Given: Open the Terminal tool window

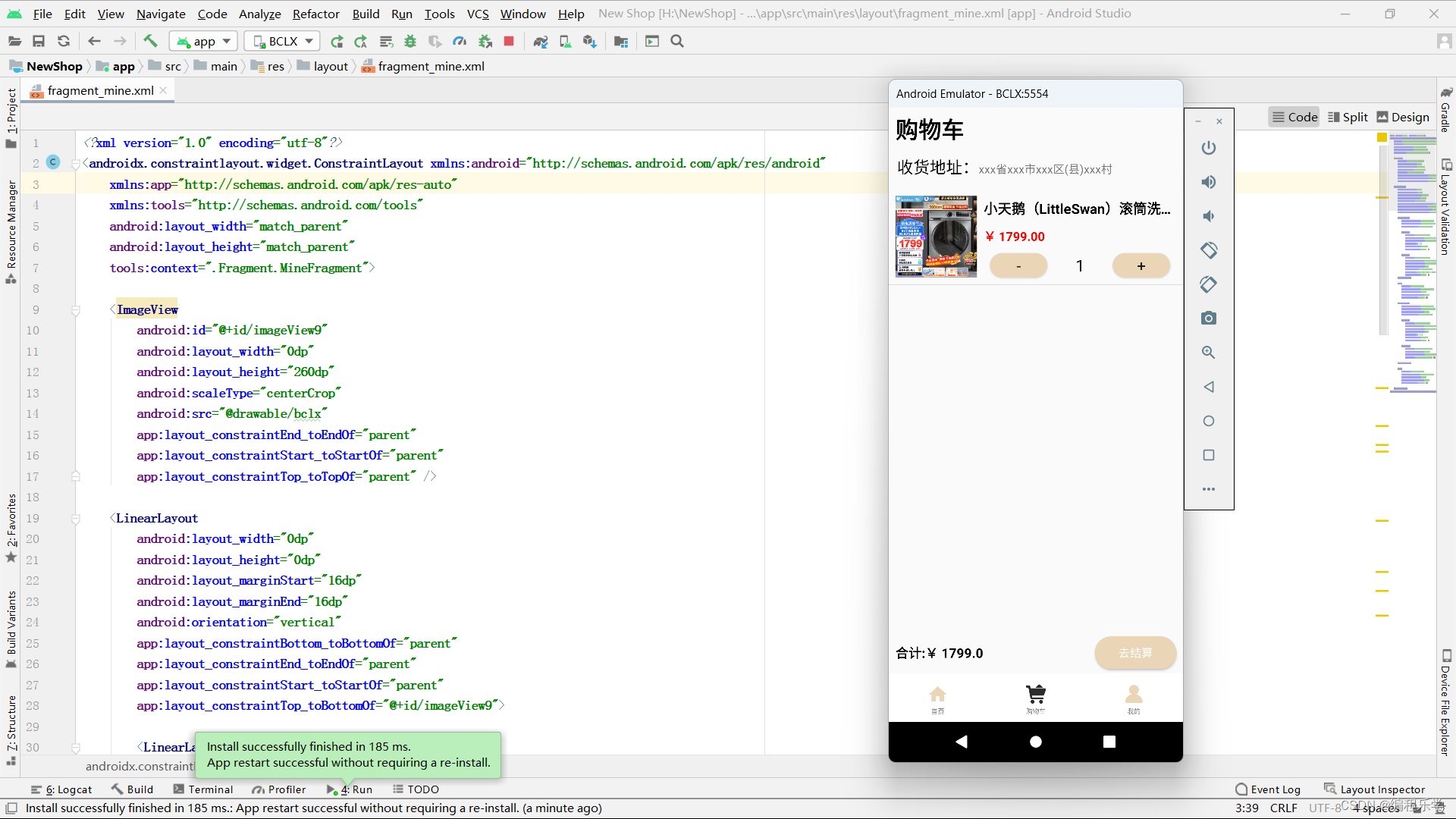Looking at the screenshot, I should [203, 789].
